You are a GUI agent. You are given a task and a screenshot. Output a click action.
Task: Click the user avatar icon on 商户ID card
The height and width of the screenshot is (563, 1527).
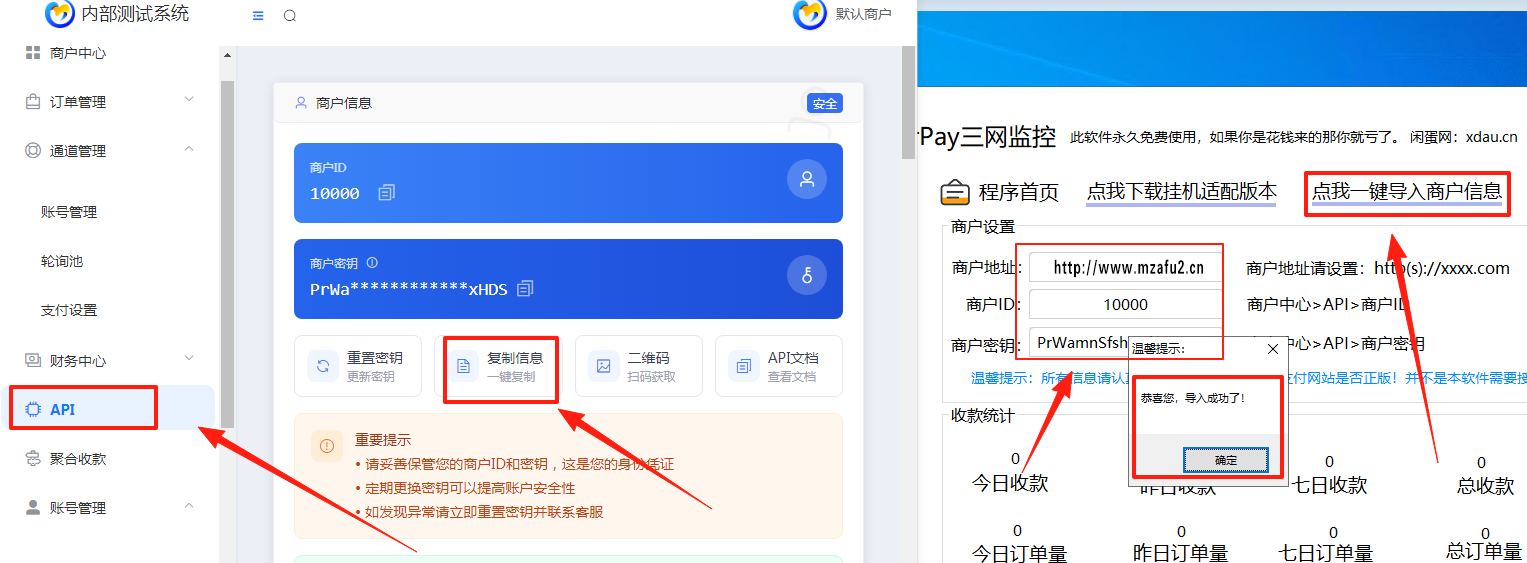tap(807, 180)
